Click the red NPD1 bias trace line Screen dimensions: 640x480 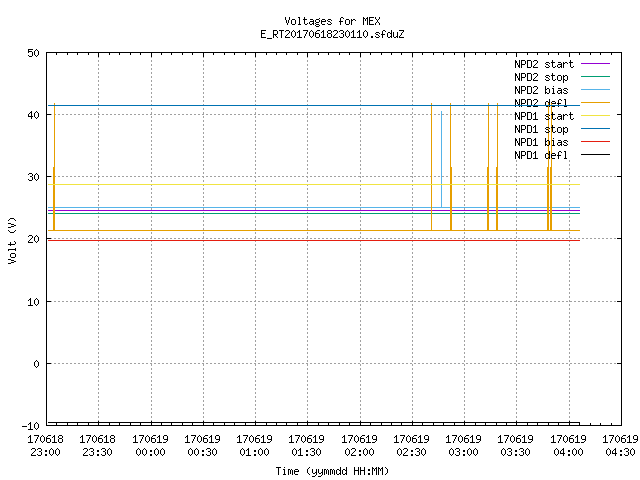click(x=314, y=240)
